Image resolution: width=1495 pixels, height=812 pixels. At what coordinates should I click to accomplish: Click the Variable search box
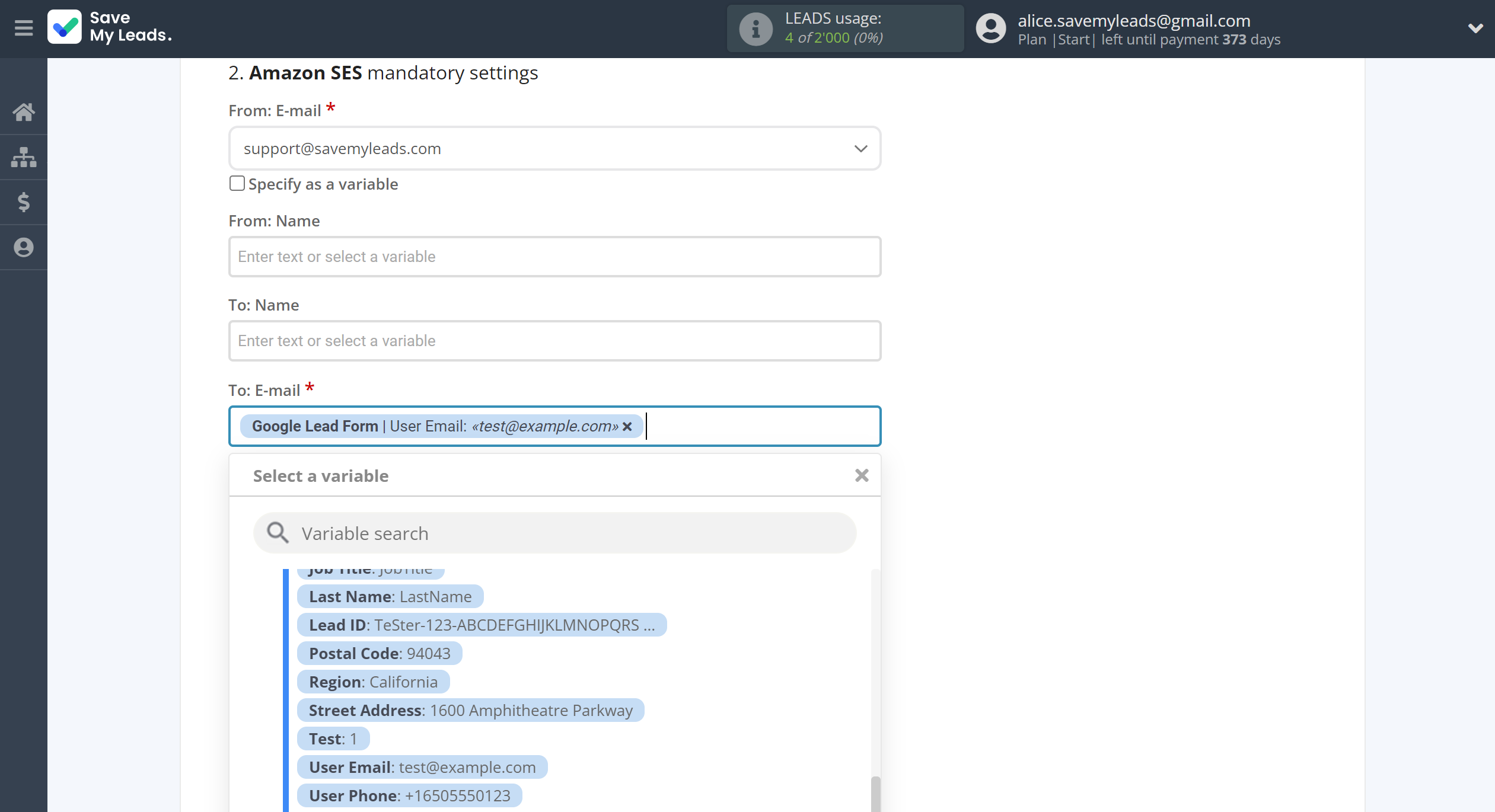[x=554, y=533]
